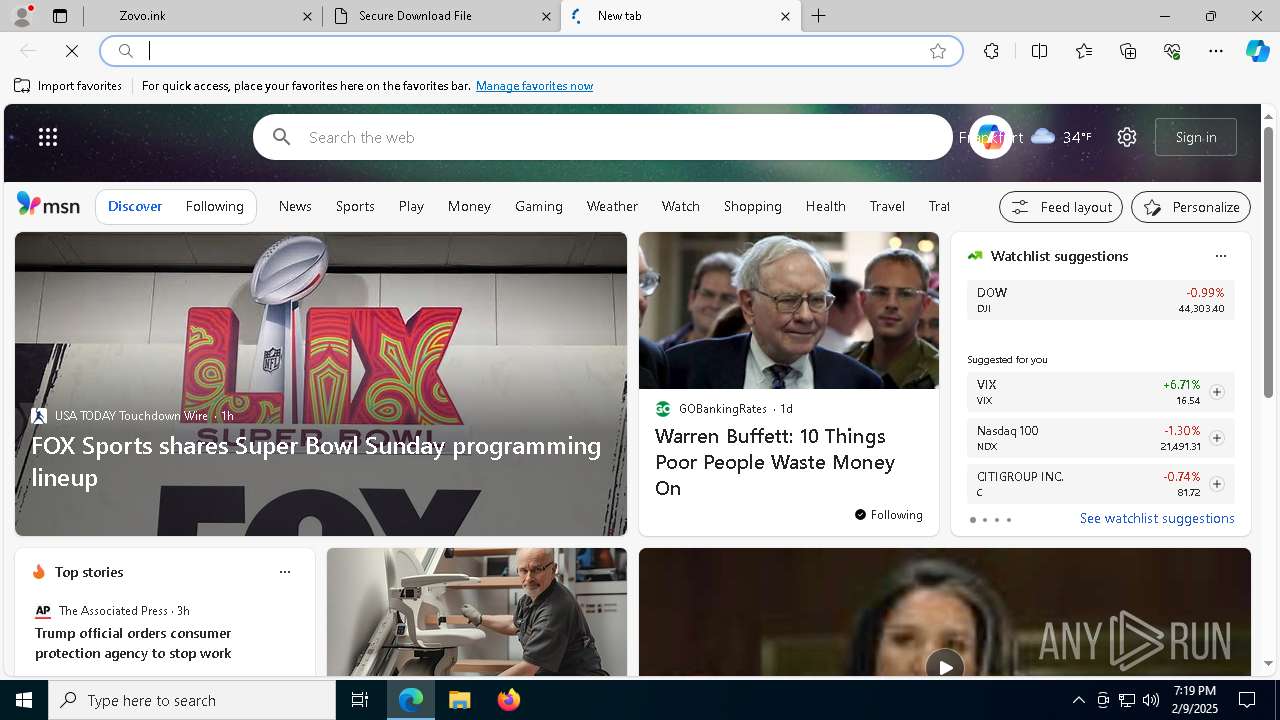Open the Edge profile icon
The image size is (1280, 720).
pyautogui.click(x=22, y=16)
